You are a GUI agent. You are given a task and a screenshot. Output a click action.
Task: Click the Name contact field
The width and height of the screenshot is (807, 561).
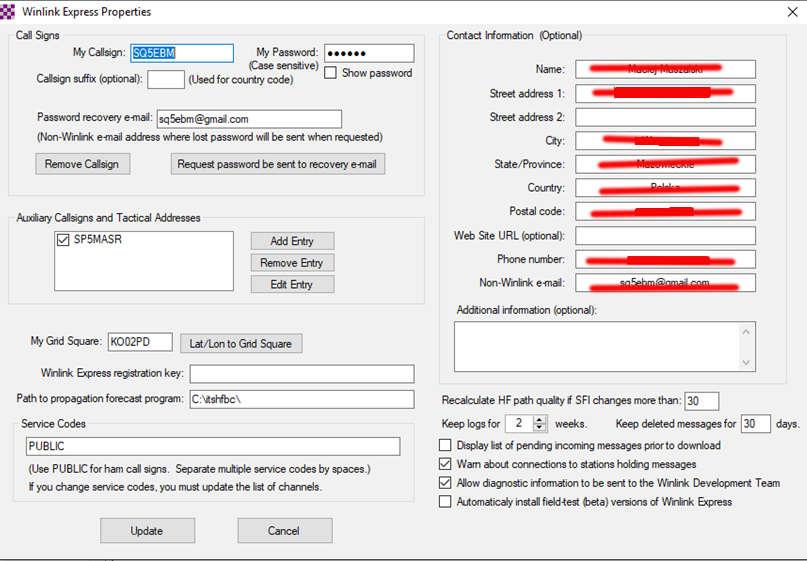pos(665,69)
